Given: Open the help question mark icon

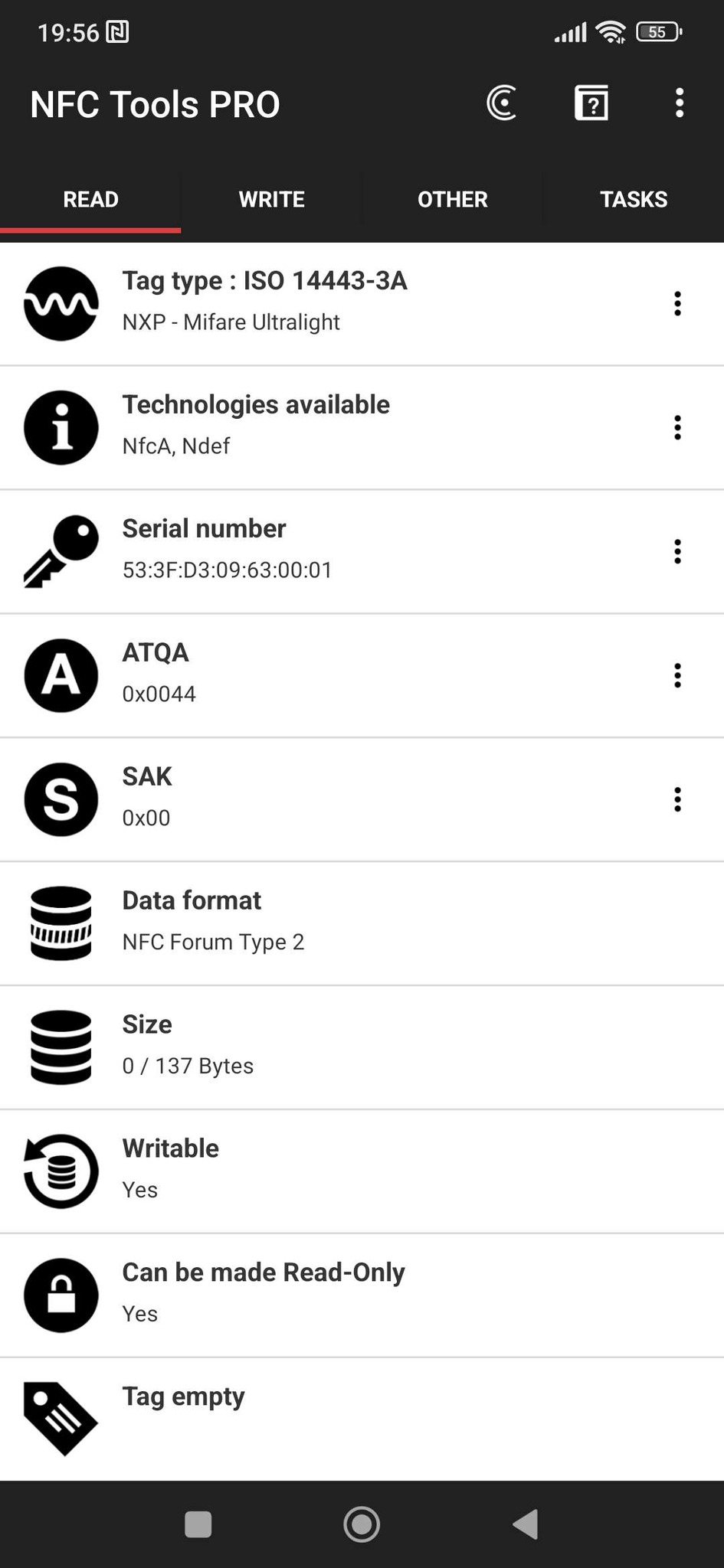Looking at the screenshot, I should tap(591, 103).
